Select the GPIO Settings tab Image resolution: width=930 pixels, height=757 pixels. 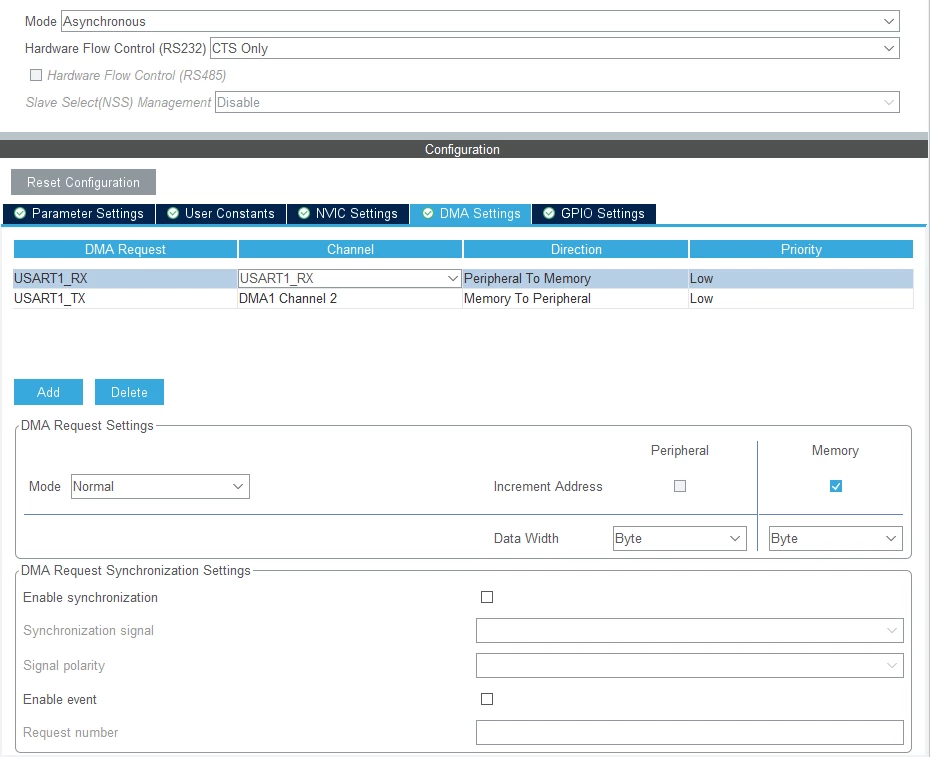[594, 214]
